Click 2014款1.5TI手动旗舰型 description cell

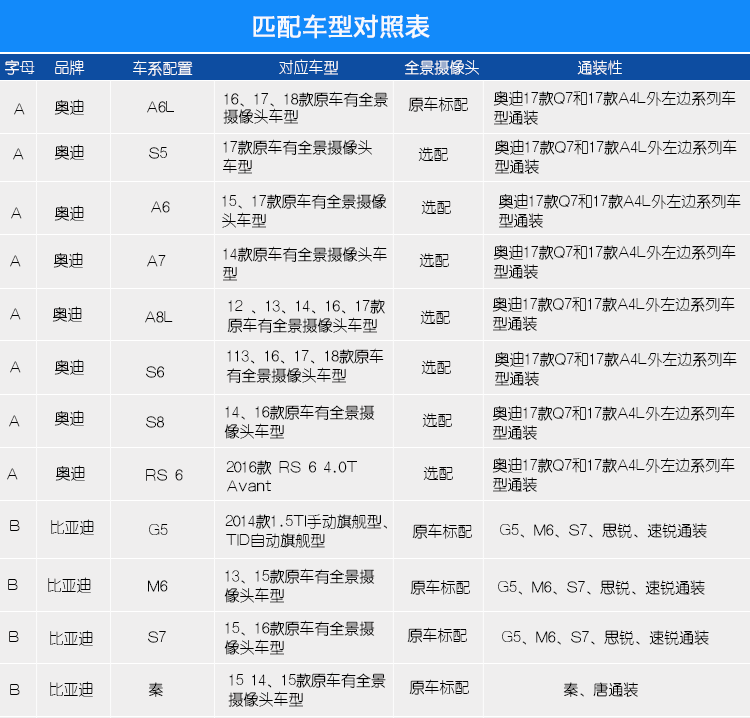click(307, 531)
